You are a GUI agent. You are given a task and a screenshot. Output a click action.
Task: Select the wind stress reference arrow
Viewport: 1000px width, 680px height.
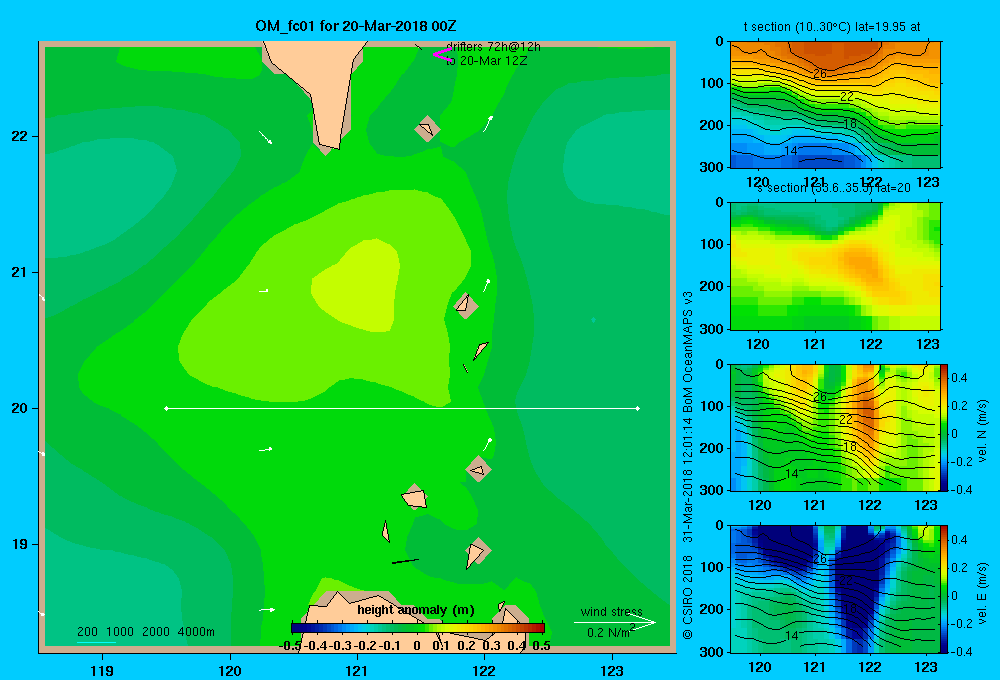615,623
